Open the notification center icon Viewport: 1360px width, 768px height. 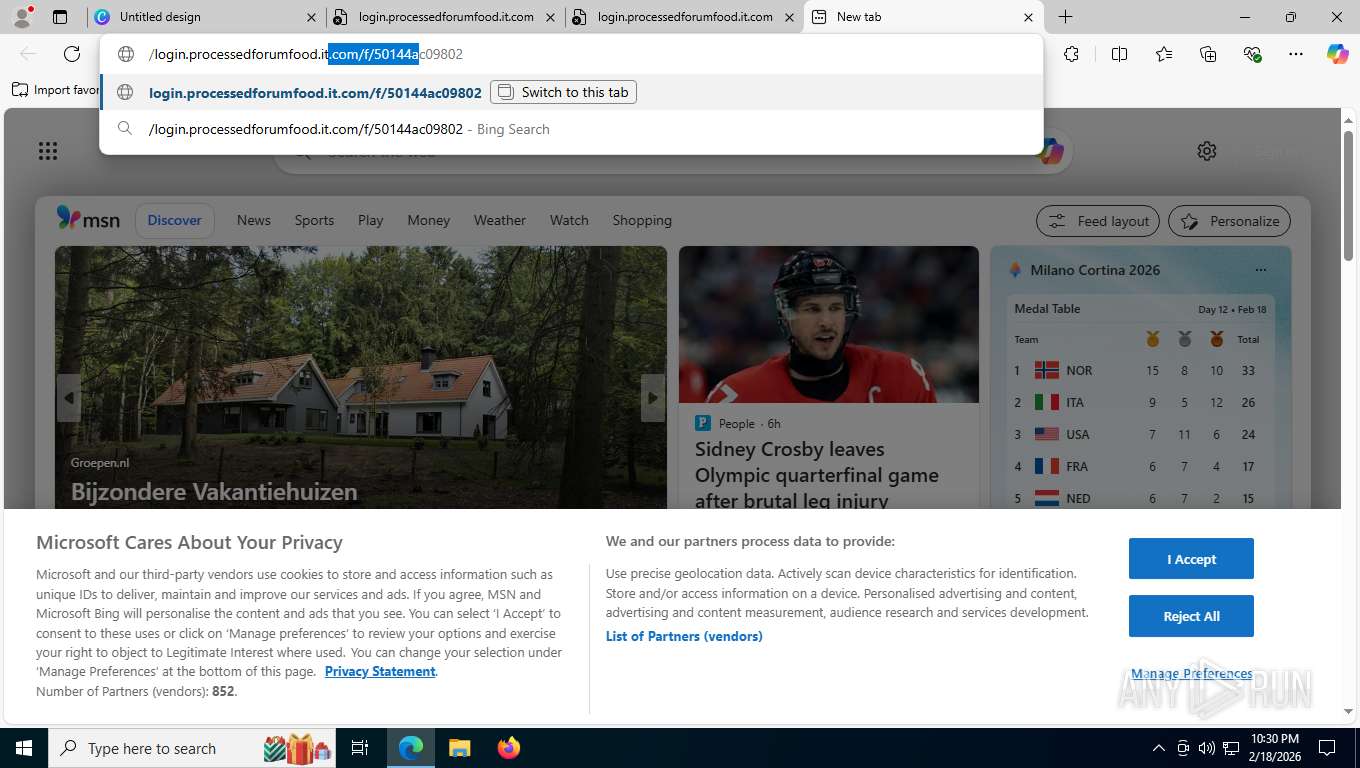[1327, 748]
